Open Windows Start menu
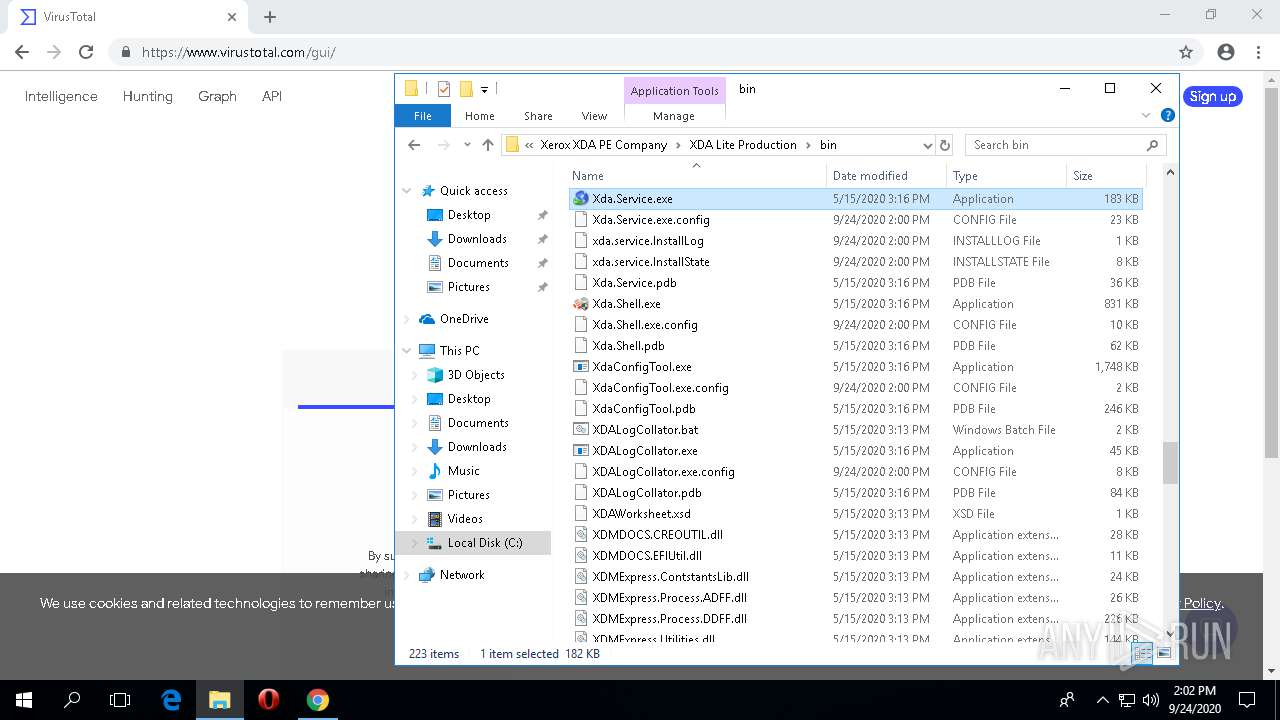The height and width of the screenshot is (720, 1280). (24, 700)
